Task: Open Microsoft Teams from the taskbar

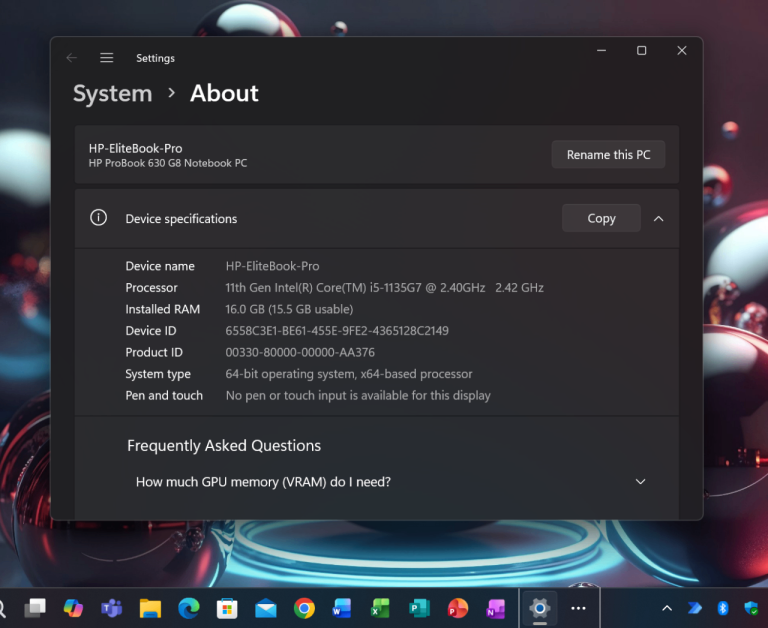Action: [x=111, y=608]
